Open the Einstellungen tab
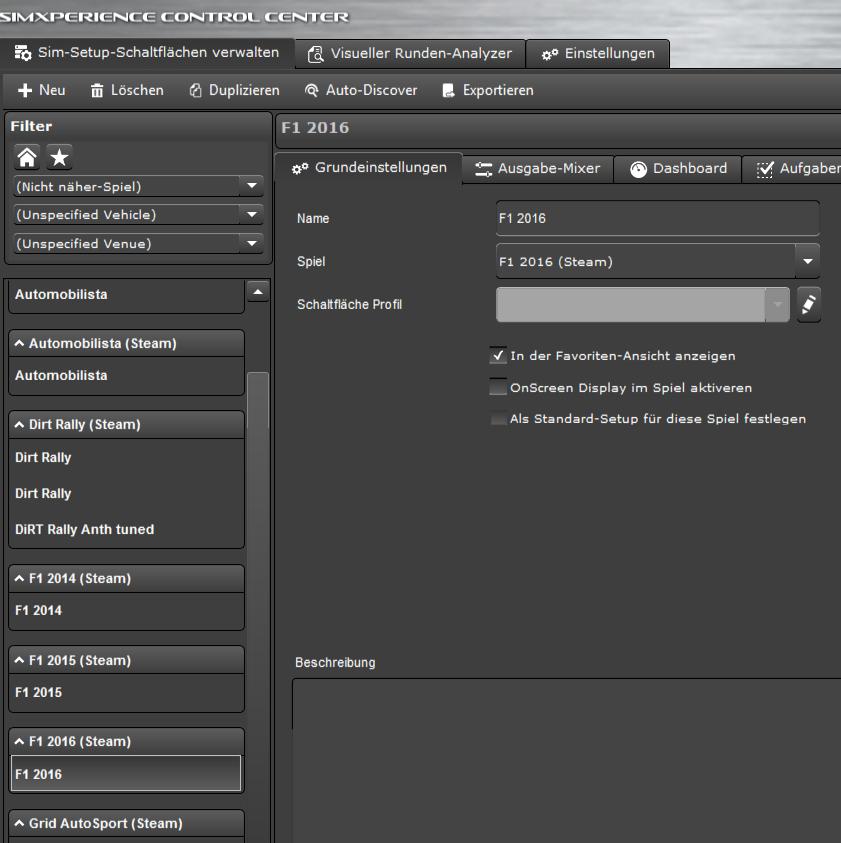The image size is (841, 843). coord(598,54)
